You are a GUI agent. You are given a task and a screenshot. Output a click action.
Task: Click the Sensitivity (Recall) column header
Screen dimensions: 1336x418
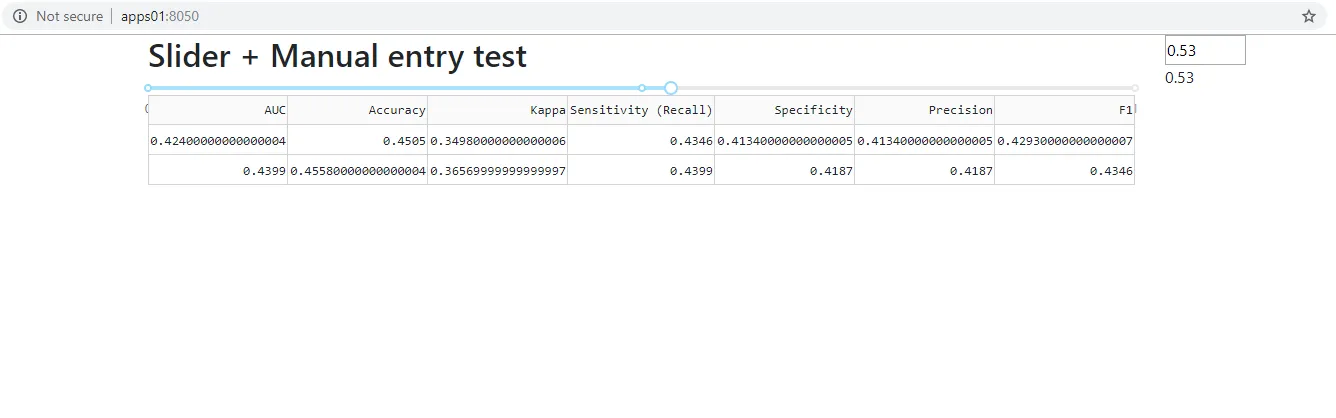click(x=641, y=110)
